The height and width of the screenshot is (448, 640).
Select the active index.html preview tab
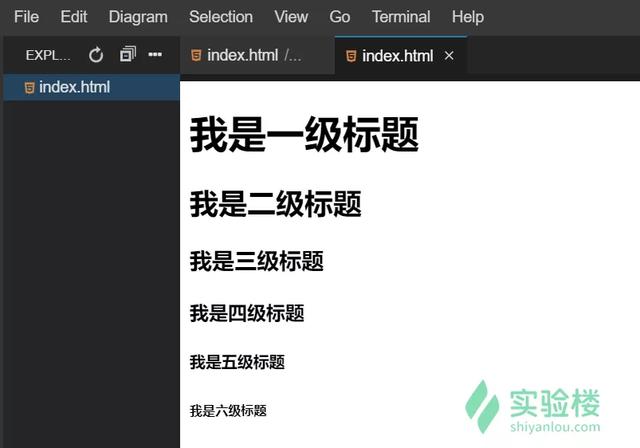400,55
